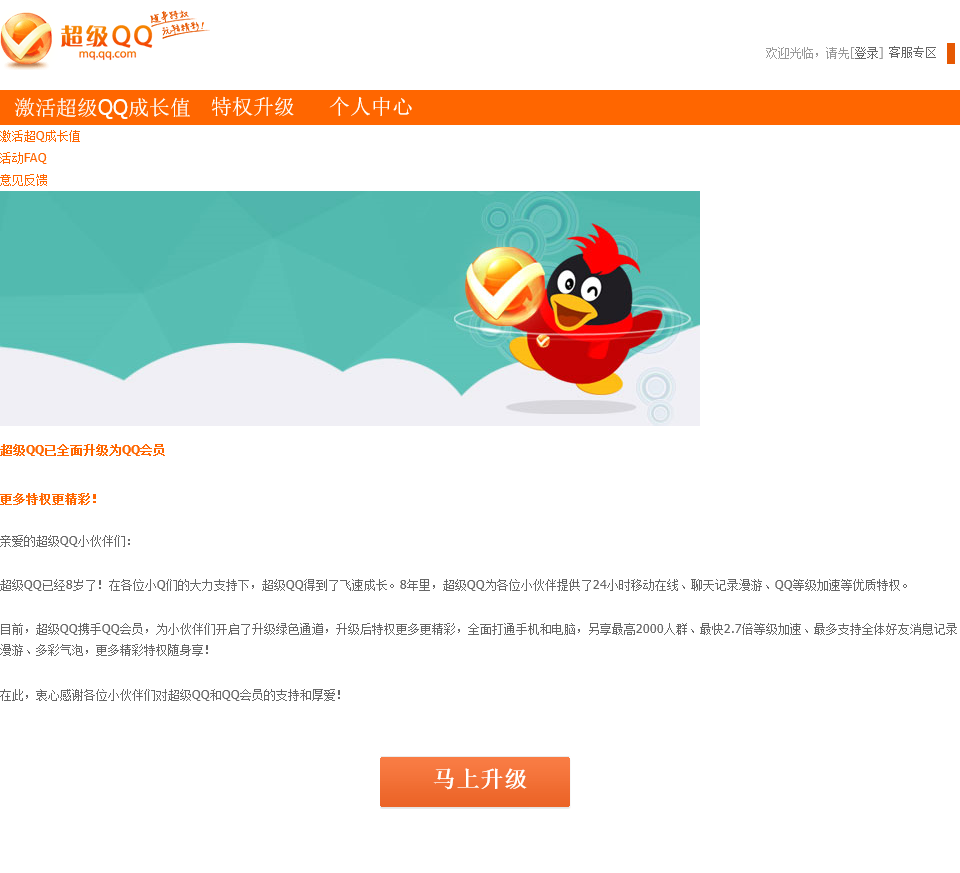Switch to the 特权升级 navigation tab
Screen dimensions: 960x873
(x=253, y=107)
